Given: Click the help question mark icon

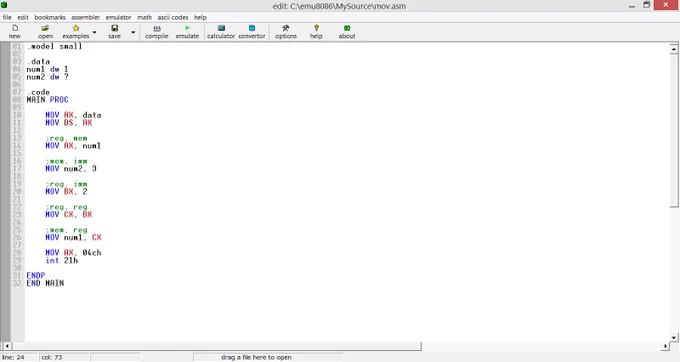Looking at the screenshot, I should tap(316, 32).
